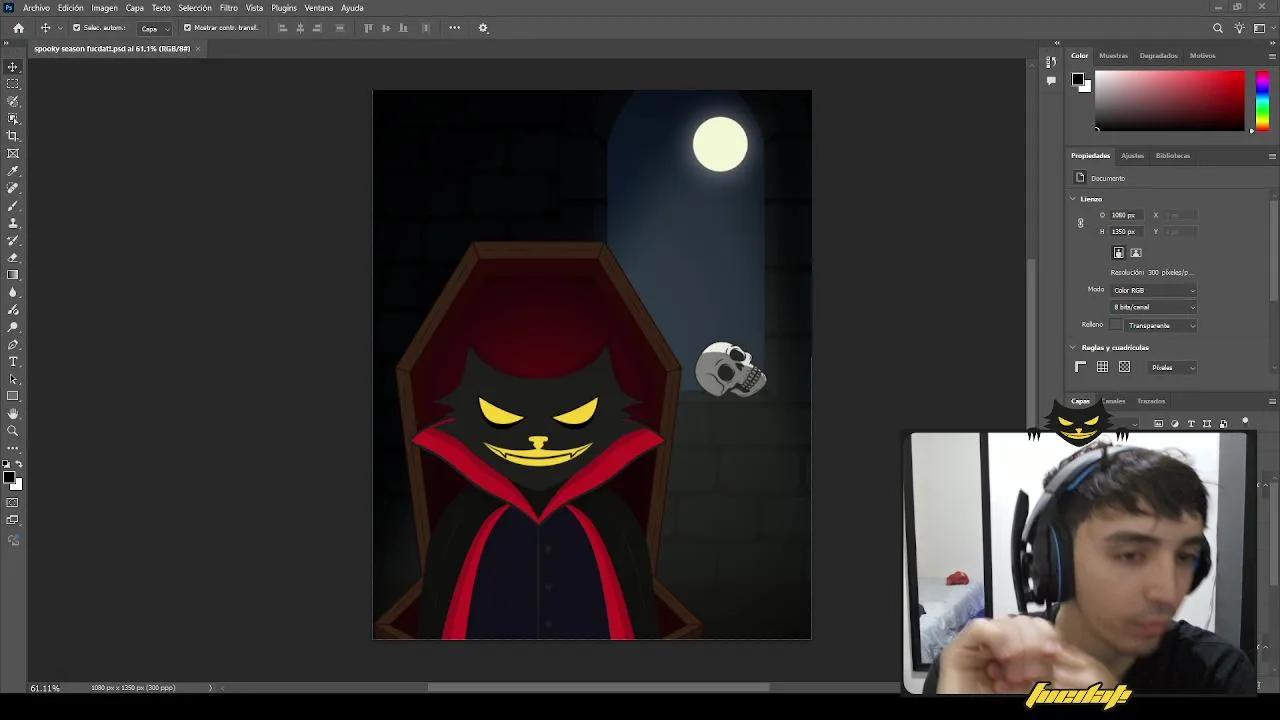Image resolution: width=1280 pixels, height=720 pixels.
Task: Select the Spot Healing Brush tool
Action: 13,188
